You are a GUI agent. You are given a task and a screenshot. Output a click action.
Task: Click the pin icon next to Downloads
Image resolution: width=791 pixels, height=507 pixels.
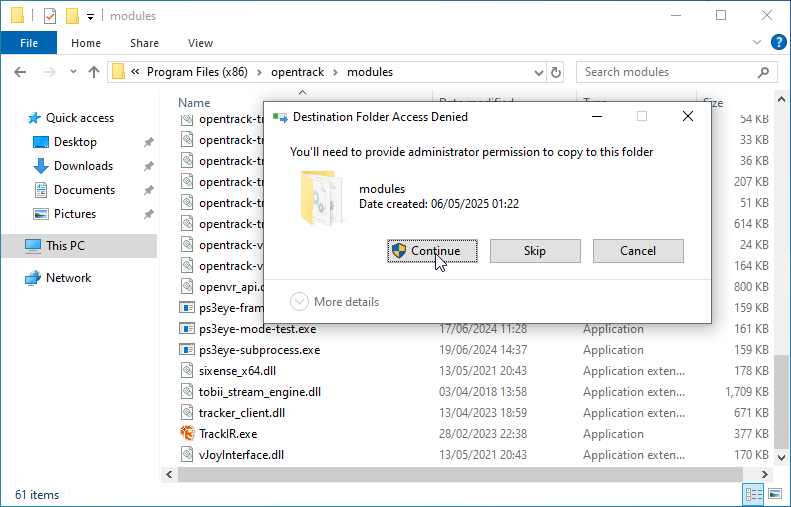coord(148,166)
